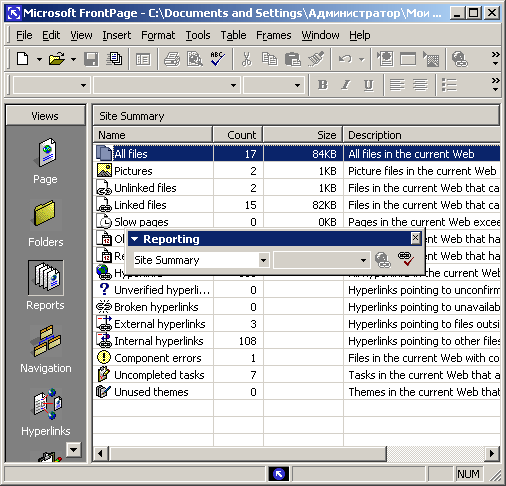Click the Undo arrow icon
The width and height of the screenshot is (506, 486).
(345, 59)
